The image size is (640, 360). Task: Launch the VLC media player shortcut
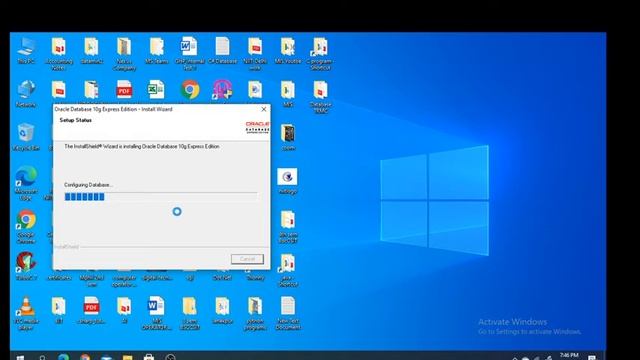[26, 313]
